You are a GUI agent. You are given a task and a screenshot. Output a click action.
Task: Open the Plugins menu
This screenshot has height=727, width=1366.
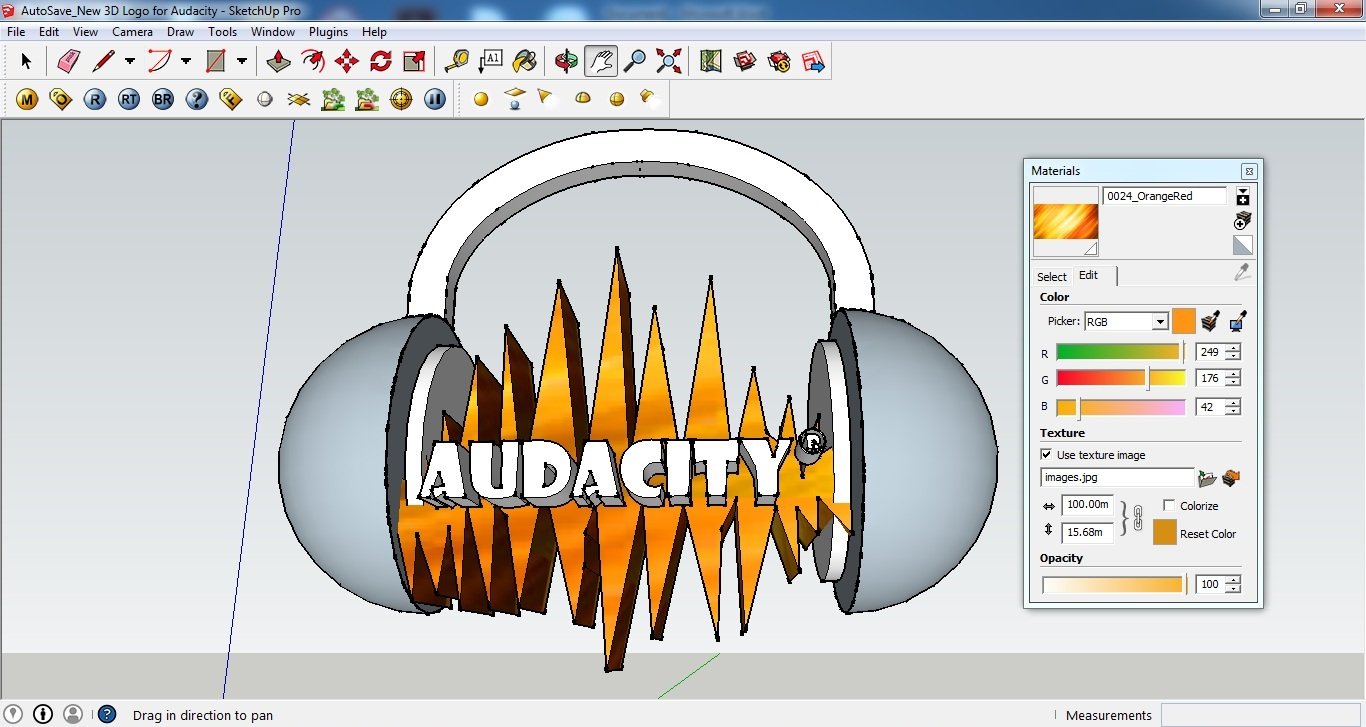coord(328,32)
